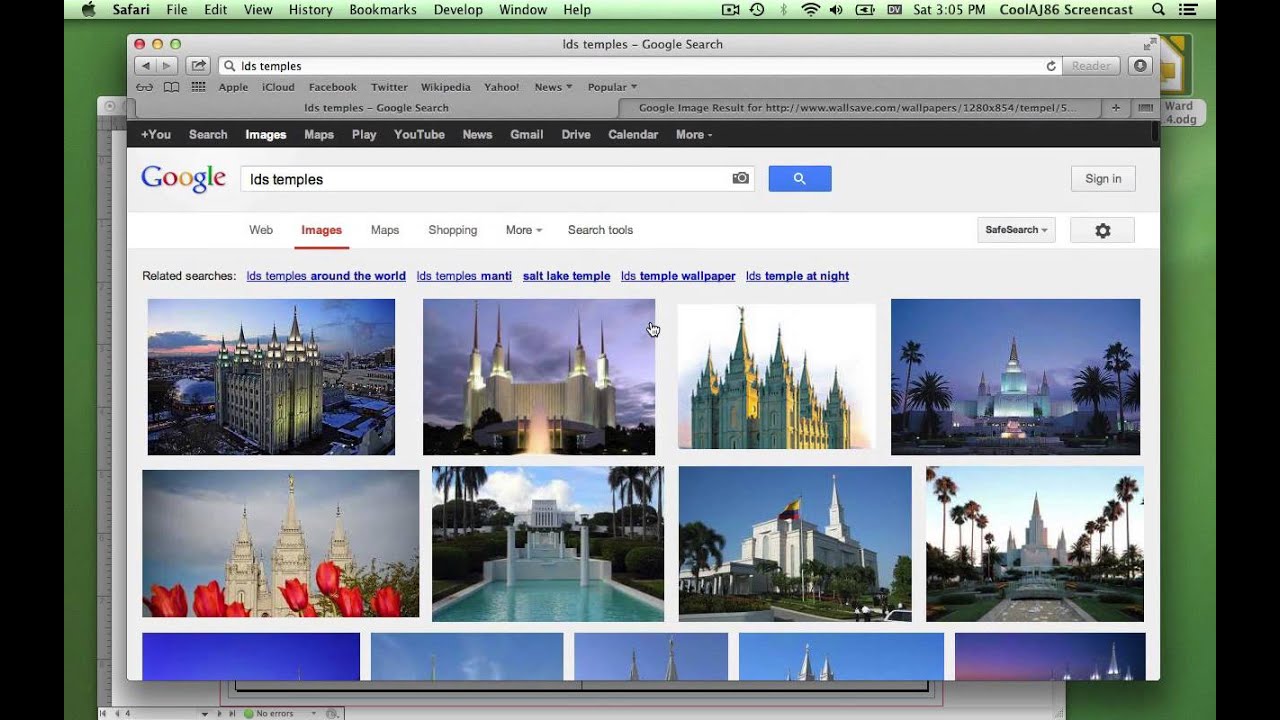This screenshot has height=720, width=1280.
Task: Add a new tab with plus button
Action: (x=1116, y=107)
